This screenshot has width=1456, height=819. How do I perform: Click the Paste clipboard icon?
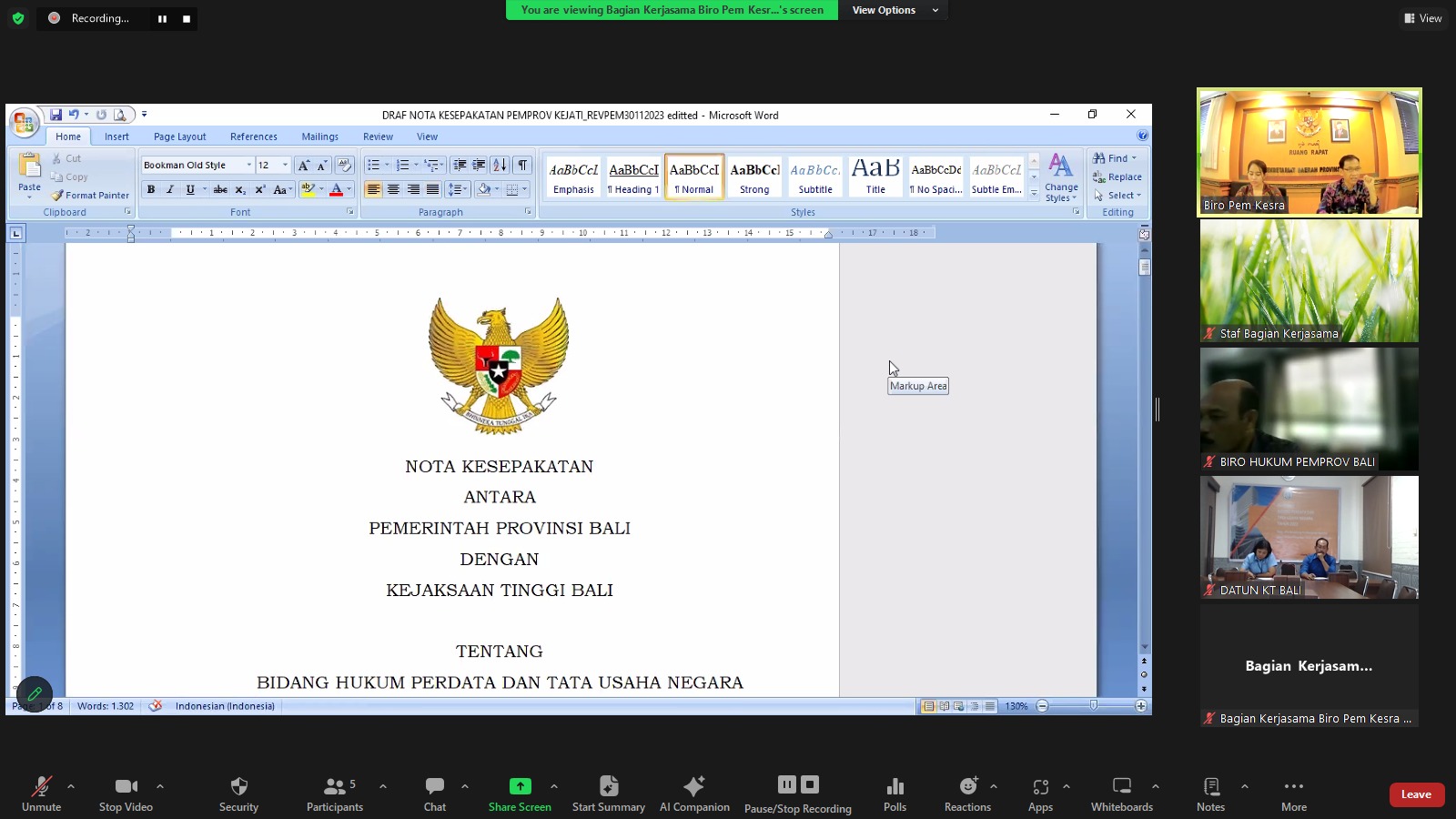coord(29,166)
